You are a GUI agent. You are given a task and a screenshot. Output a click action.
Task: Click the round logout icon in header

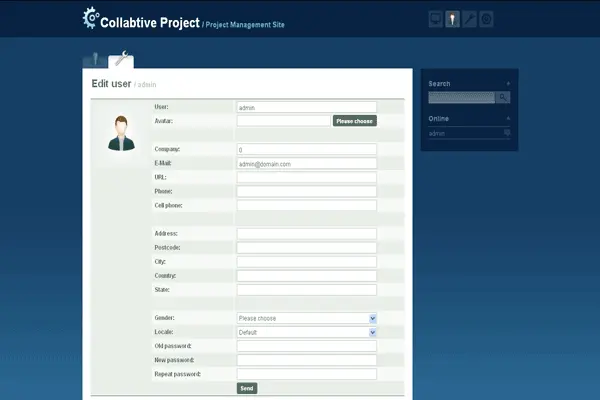point(486,19)
